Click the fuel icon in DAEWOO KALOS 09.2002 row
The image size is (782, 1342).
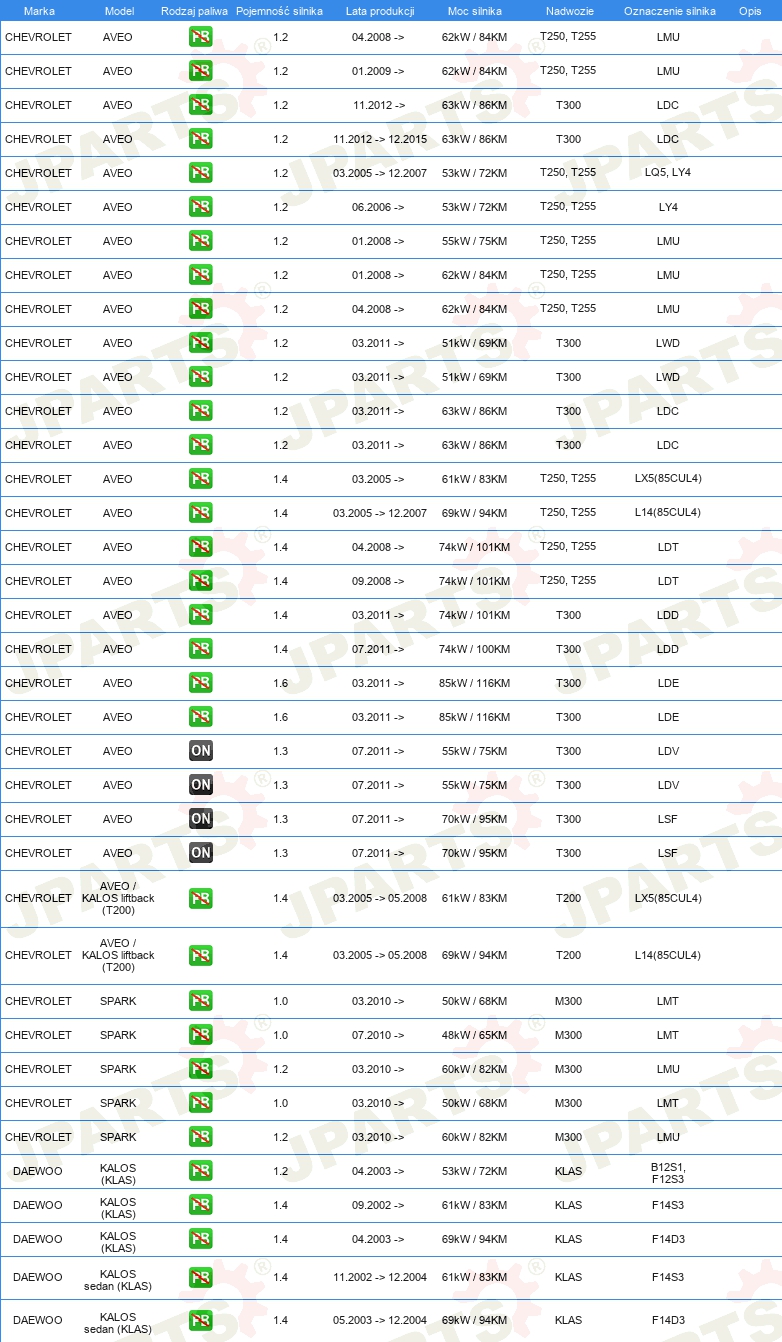click(x=200, y=1205)
